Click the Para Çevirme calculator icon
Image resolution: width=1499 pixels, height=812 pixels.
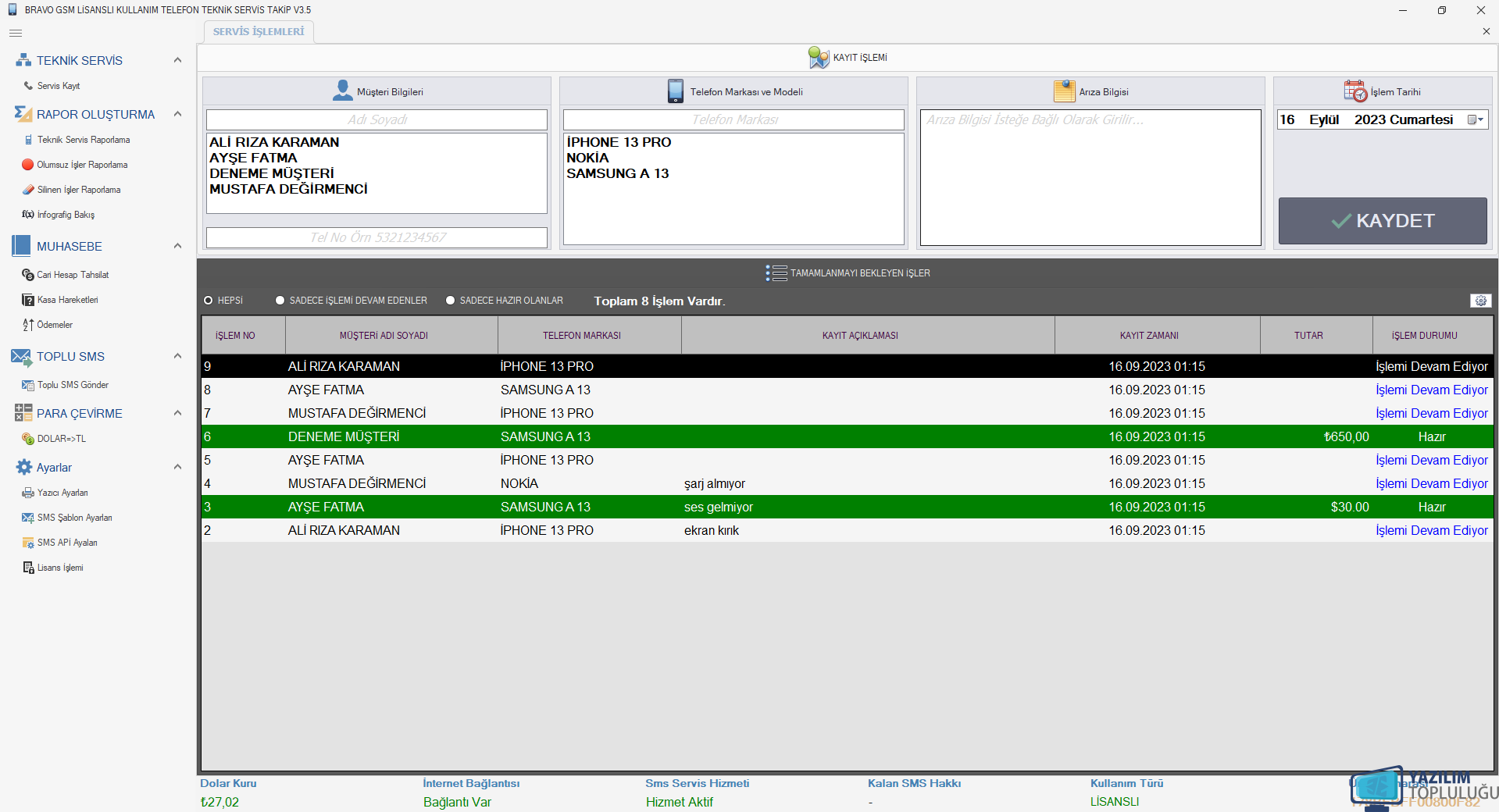pos(23,413)
